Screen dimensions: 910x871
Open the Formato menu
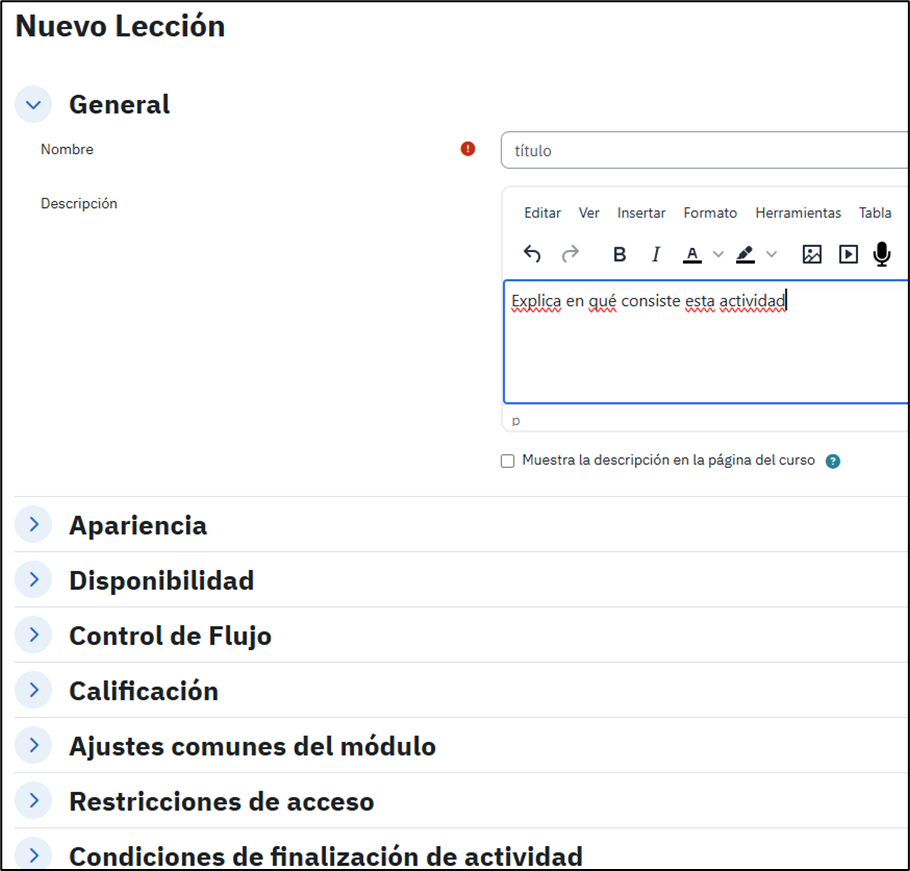point(710,213)
